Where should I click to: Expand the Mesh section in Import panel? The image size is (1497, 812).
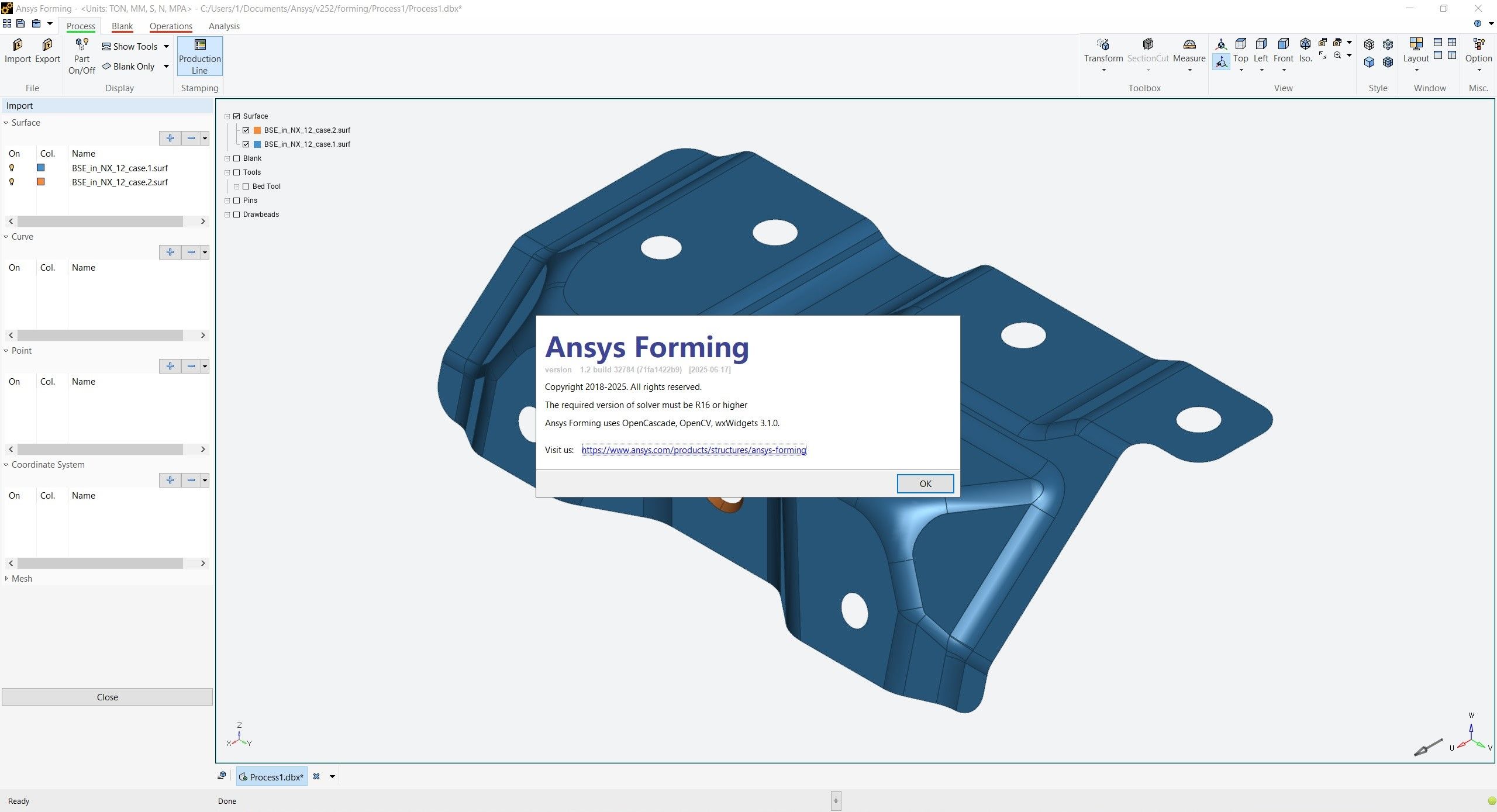point(6,578)
